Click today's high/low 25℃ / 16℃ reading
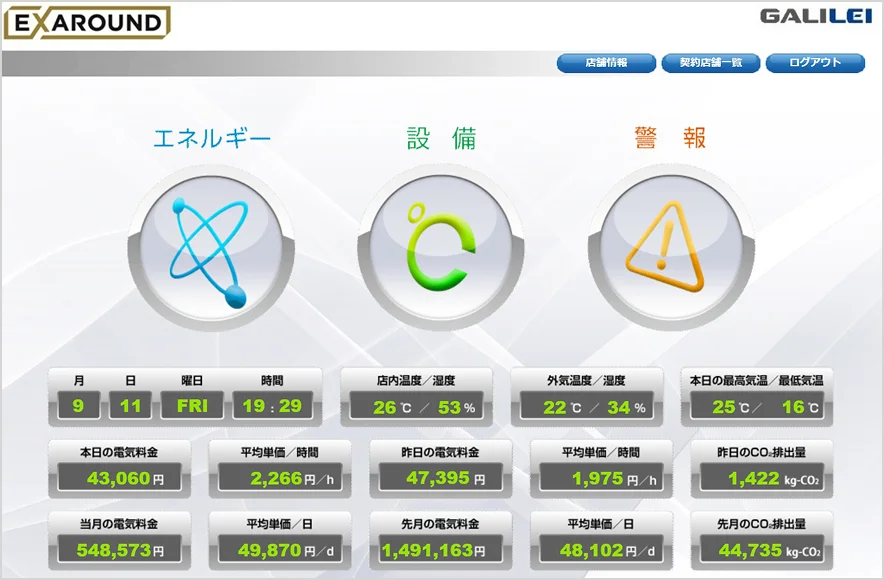The height and width of the screenshot is (580, 884). 757,406
